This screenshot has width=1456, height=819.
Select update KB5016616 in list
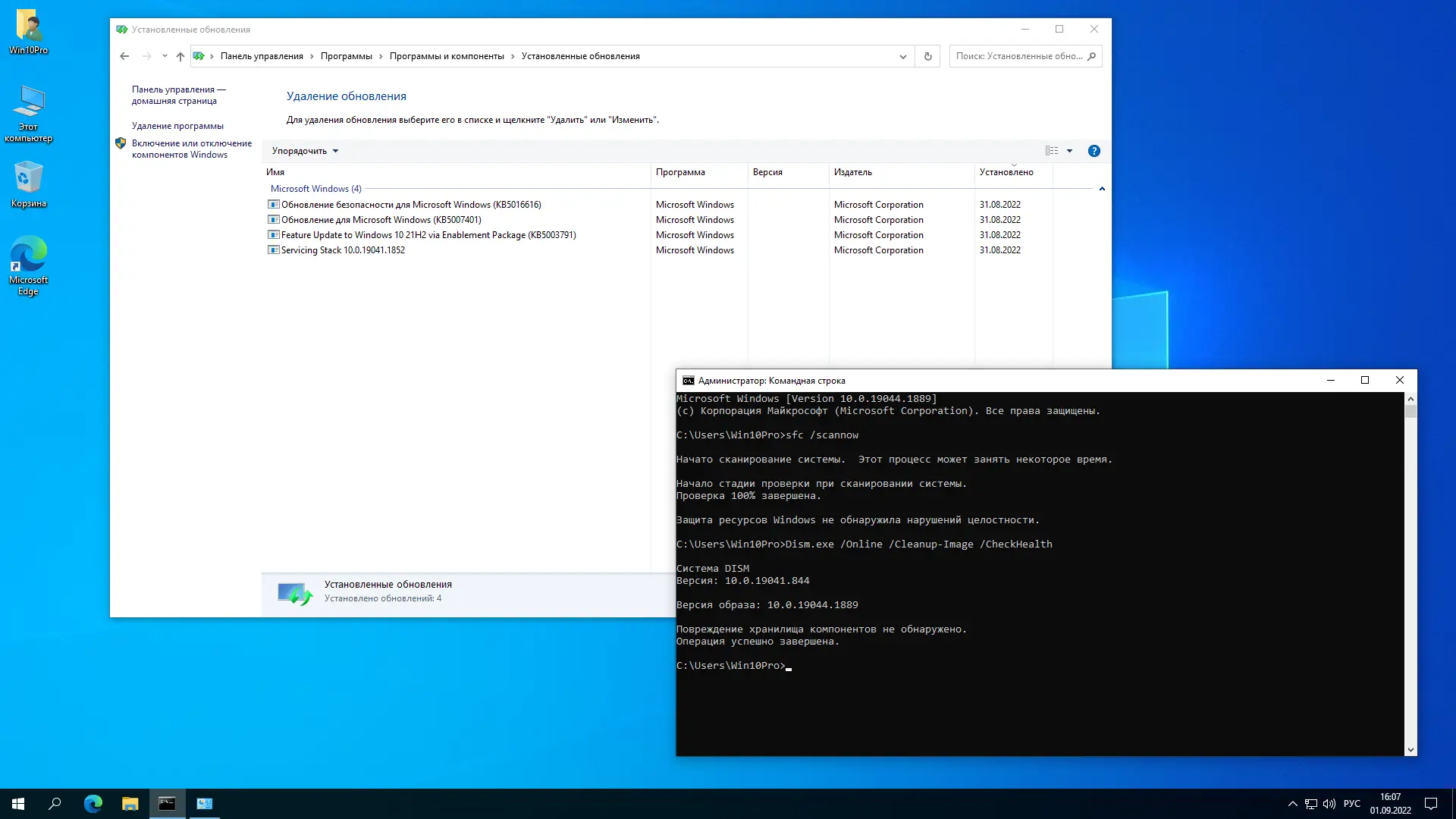click(x=410, y=205)
